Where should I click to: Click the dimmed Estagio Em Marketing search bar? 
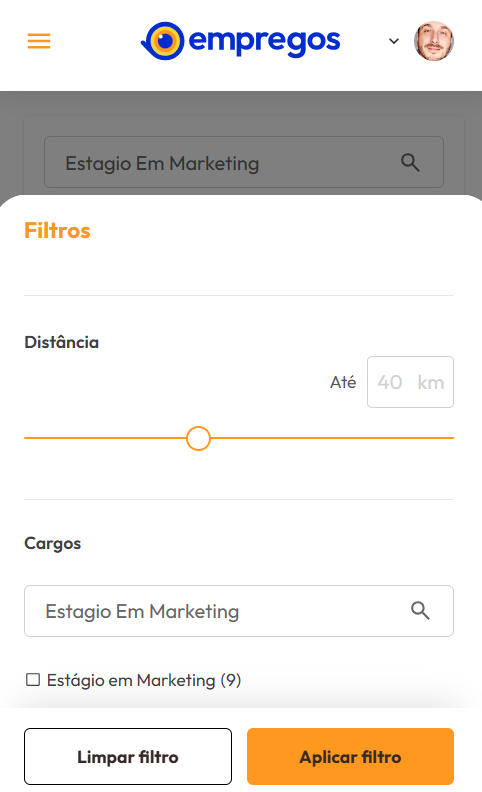coord(244,162)
